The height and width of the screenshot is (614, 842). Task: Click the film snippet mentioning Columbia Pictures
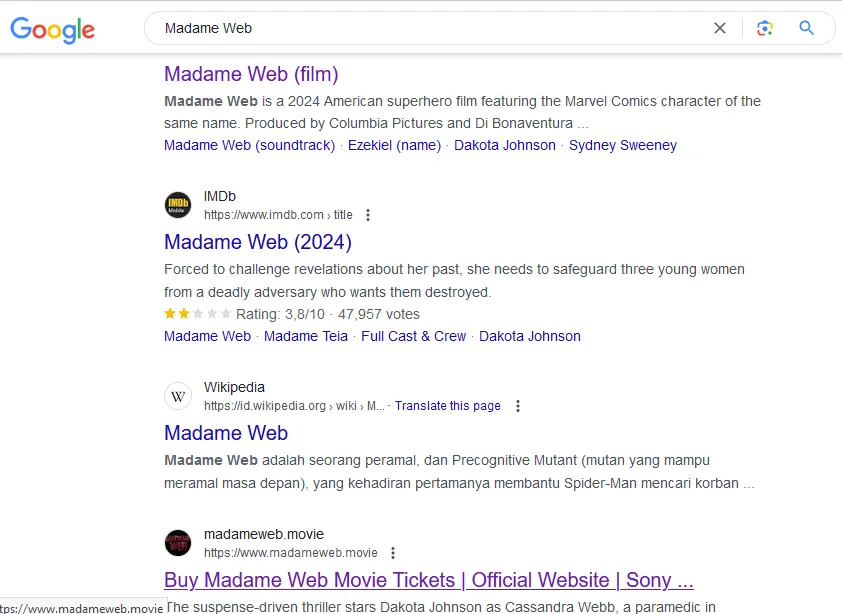(x=462, y=112)
